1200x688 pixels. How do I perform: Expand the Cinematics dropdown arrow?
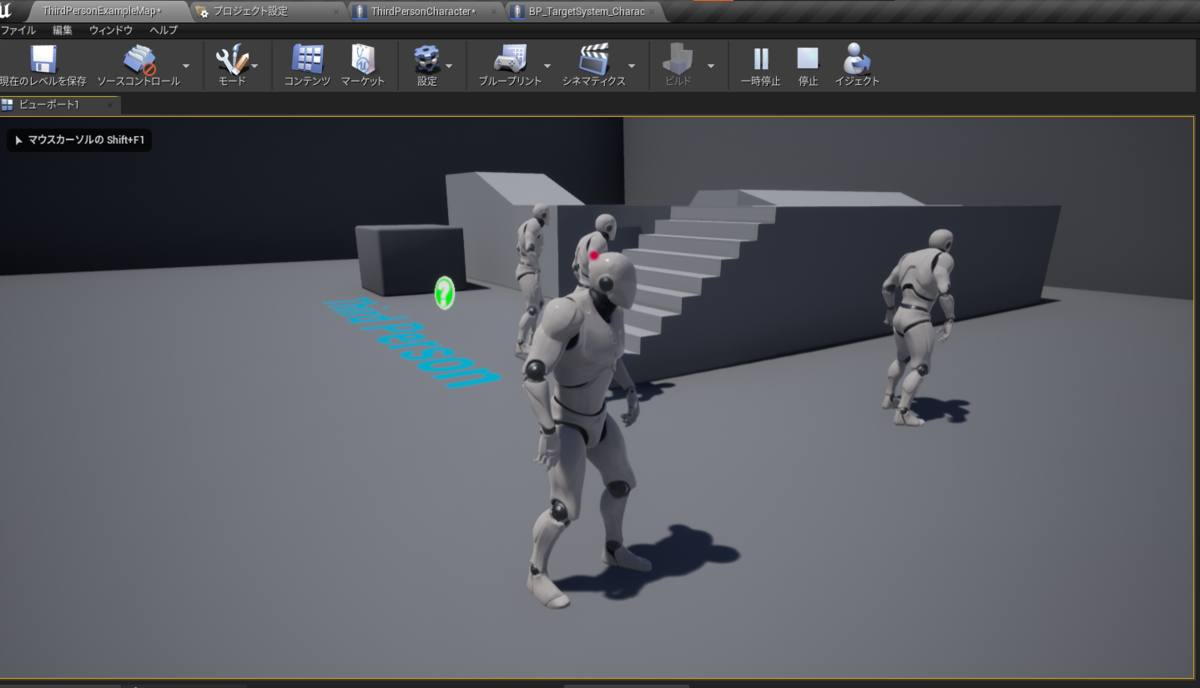pyautogui.click(x=634, y=66)
